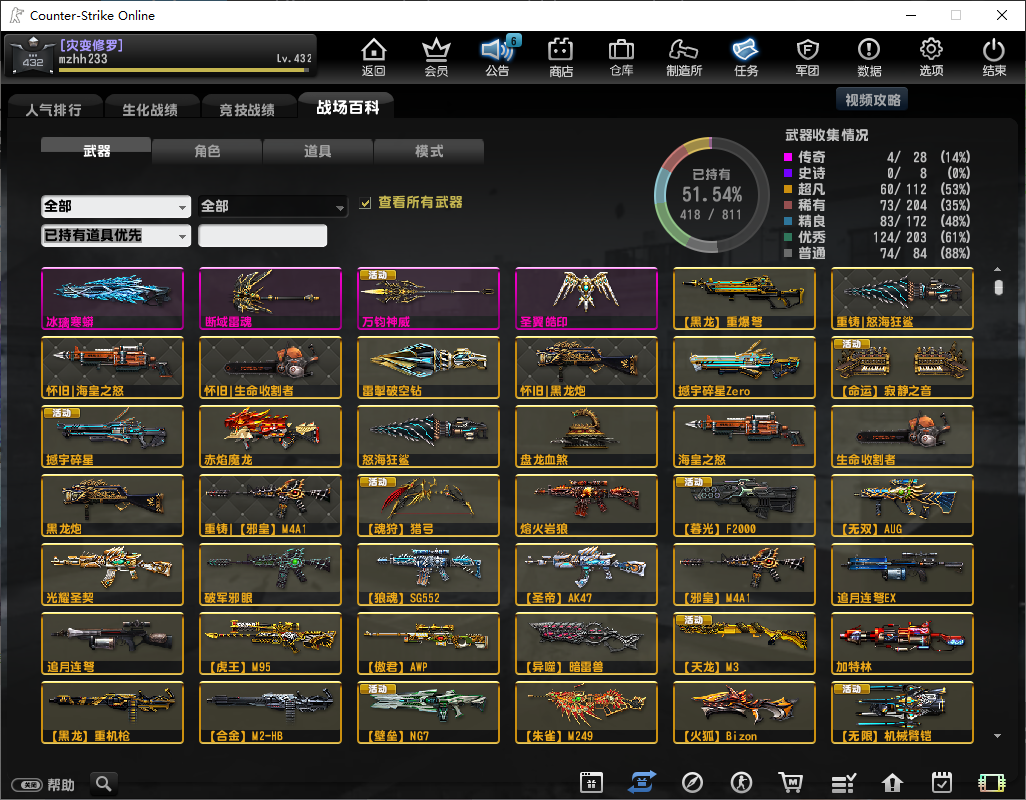Click the weapon name search input field
Viewport: 1026px width, 800px height.
pos(262,236)
